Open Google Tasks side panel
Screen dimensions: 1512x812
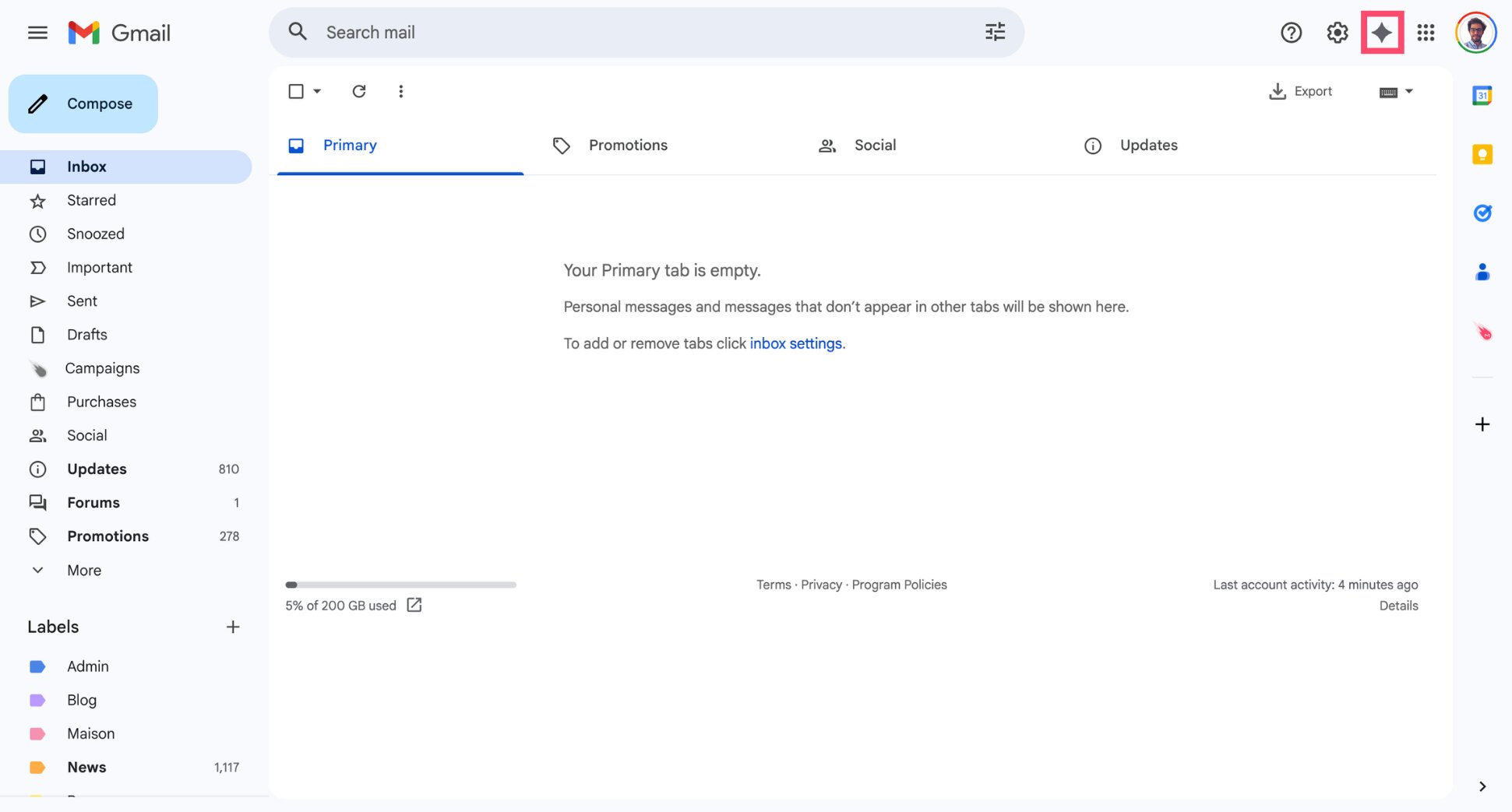pos(1482,213)
